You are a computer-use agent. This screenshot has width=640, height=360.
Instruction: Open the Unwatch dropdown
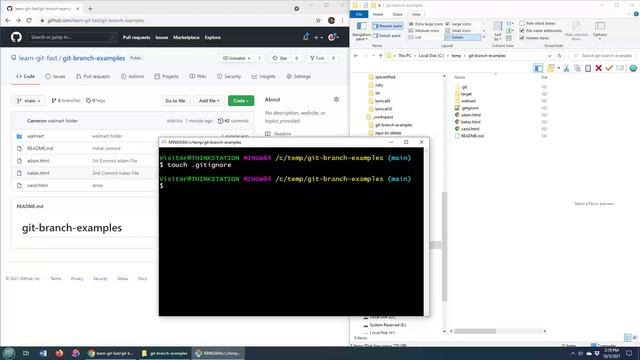pos(237,58)
